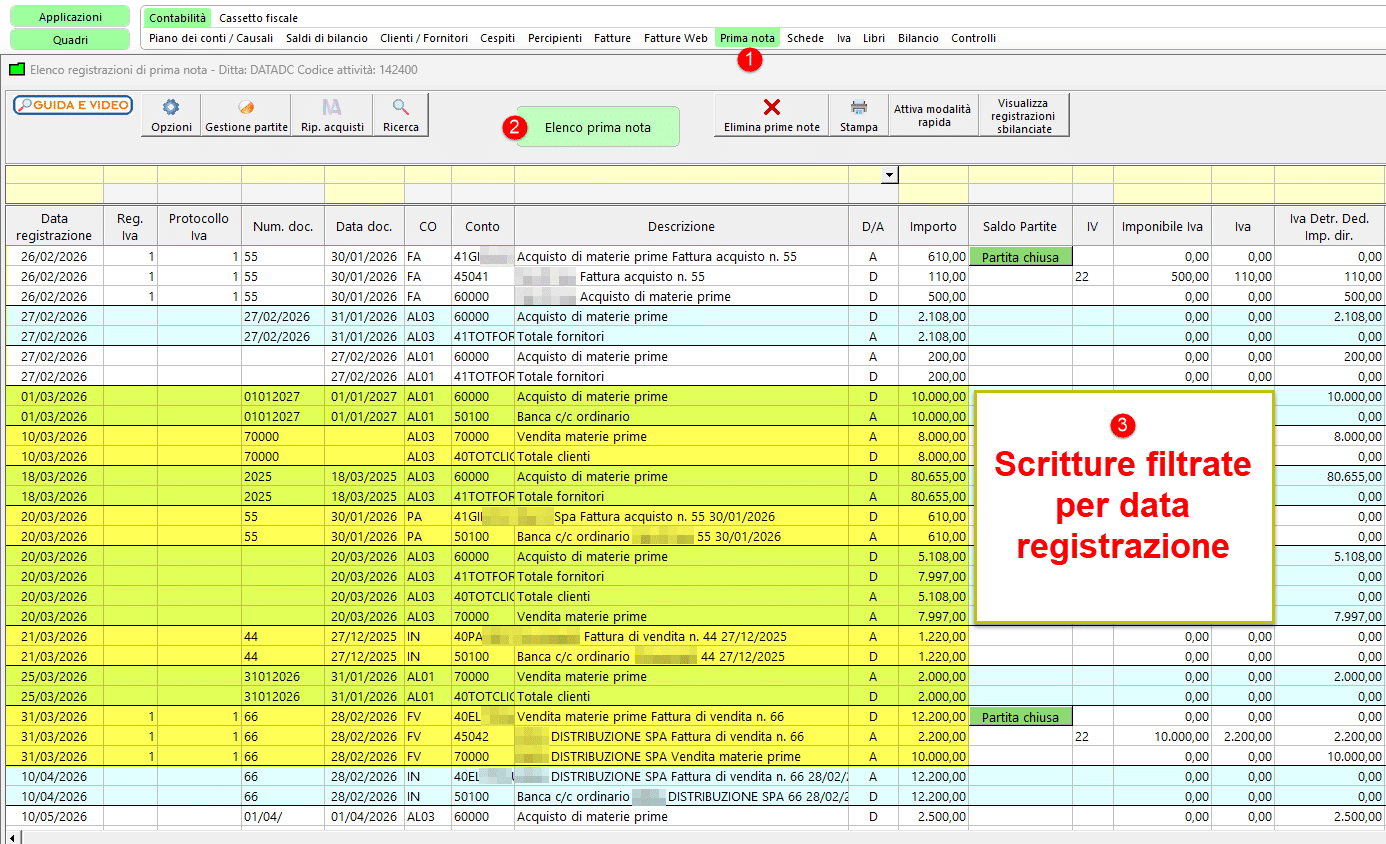Click Partita chiusa in the 31/03/2026 row
1386x844 pixels.
[x=1020, y=717]
